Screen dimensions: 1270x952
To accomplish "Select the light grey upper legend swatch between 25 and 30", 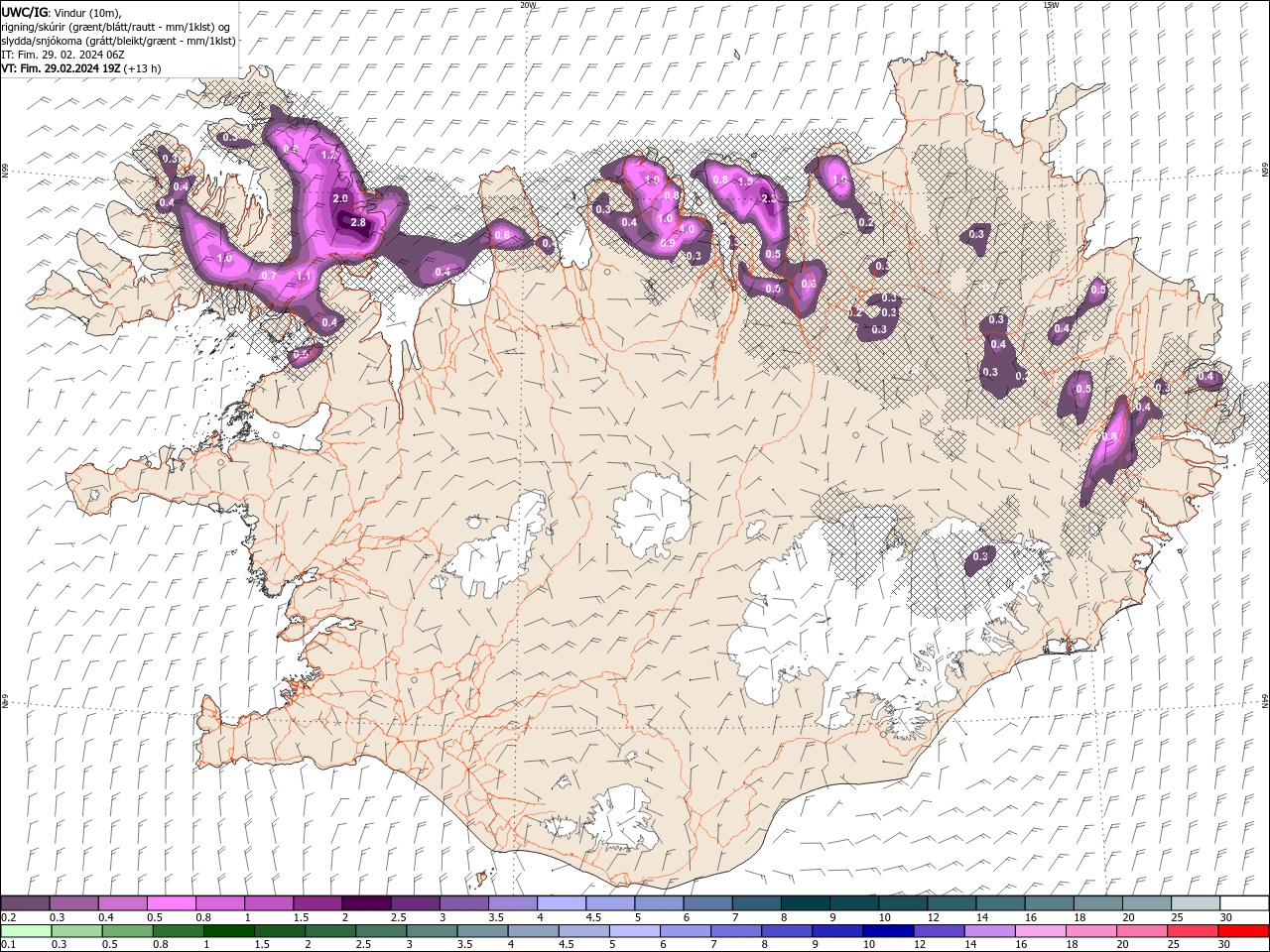I will [1196, 903].
